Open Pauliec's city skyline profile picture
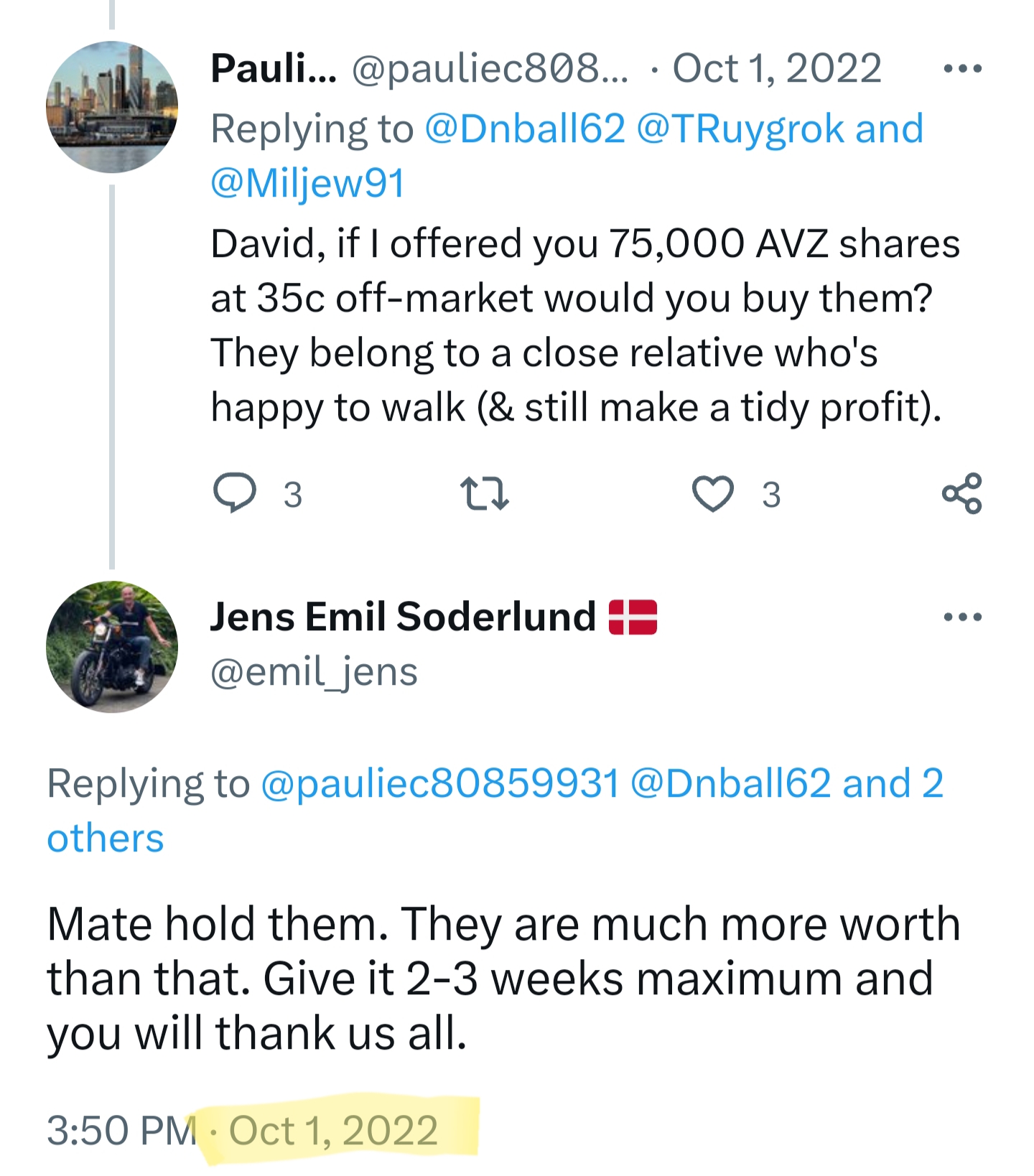The width and height of the screenshot is (1034, 1176). pos(112,107)
